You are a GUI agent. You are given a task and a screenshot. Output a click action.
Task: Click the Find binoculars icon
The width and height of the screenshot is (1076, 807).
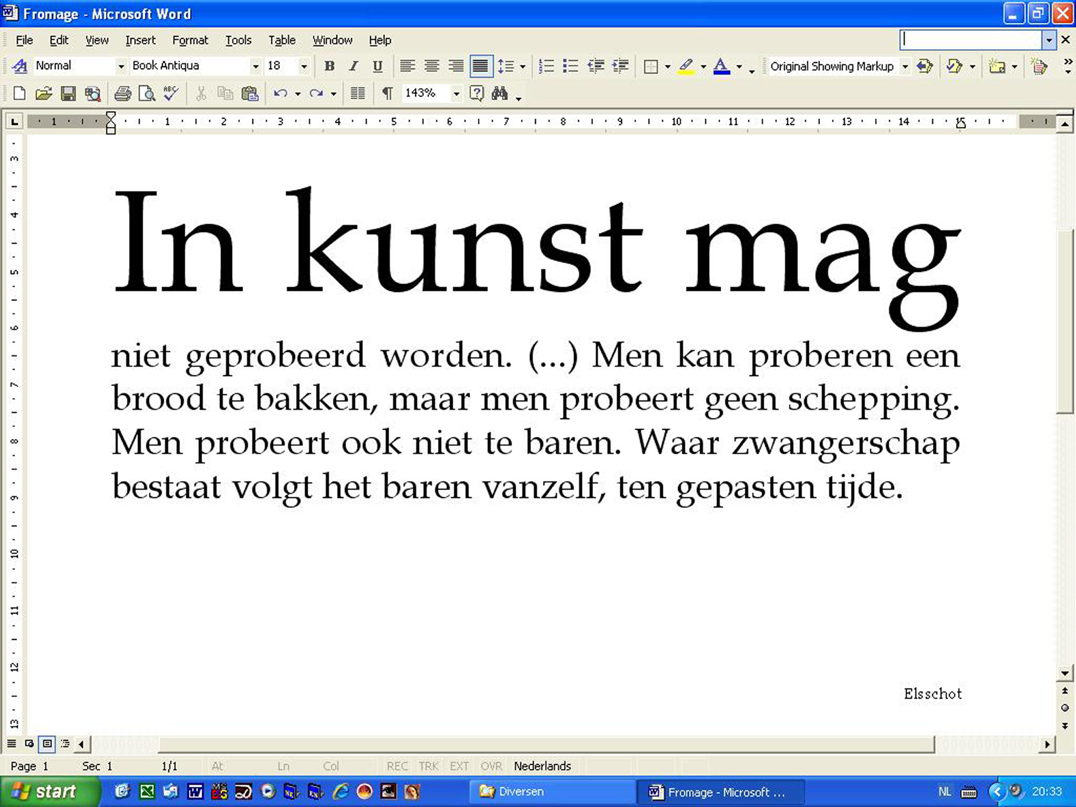click(500, 94)
